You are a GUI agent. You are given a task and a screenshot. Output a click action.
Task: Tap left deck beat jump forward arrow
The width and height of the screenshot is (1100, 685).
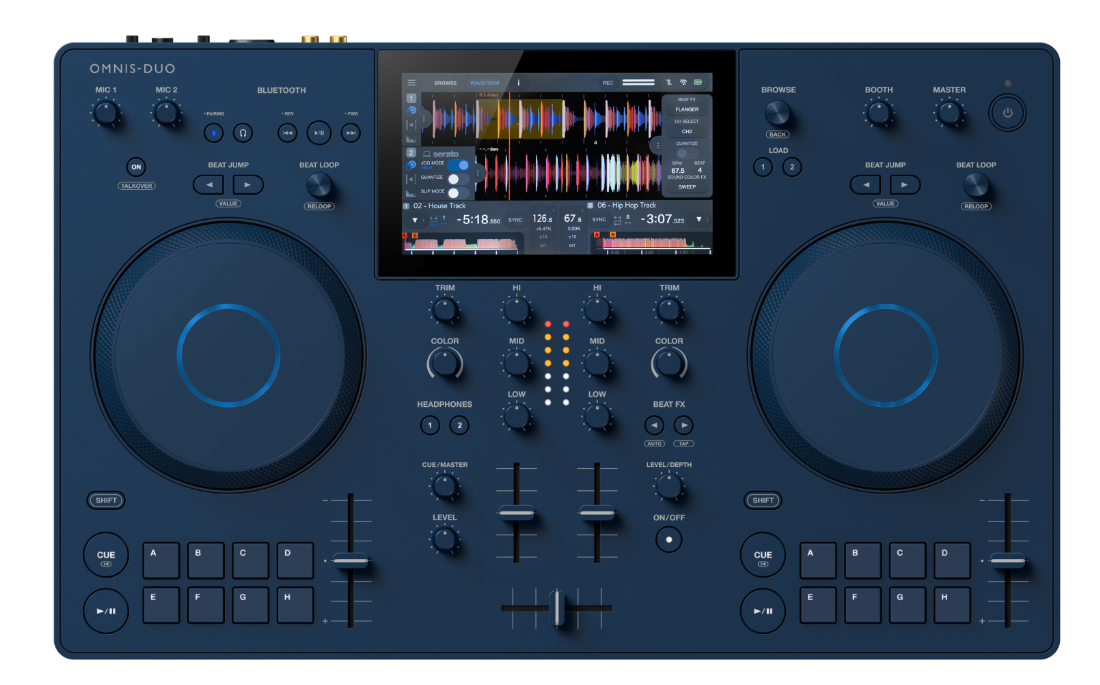point(248,185)
